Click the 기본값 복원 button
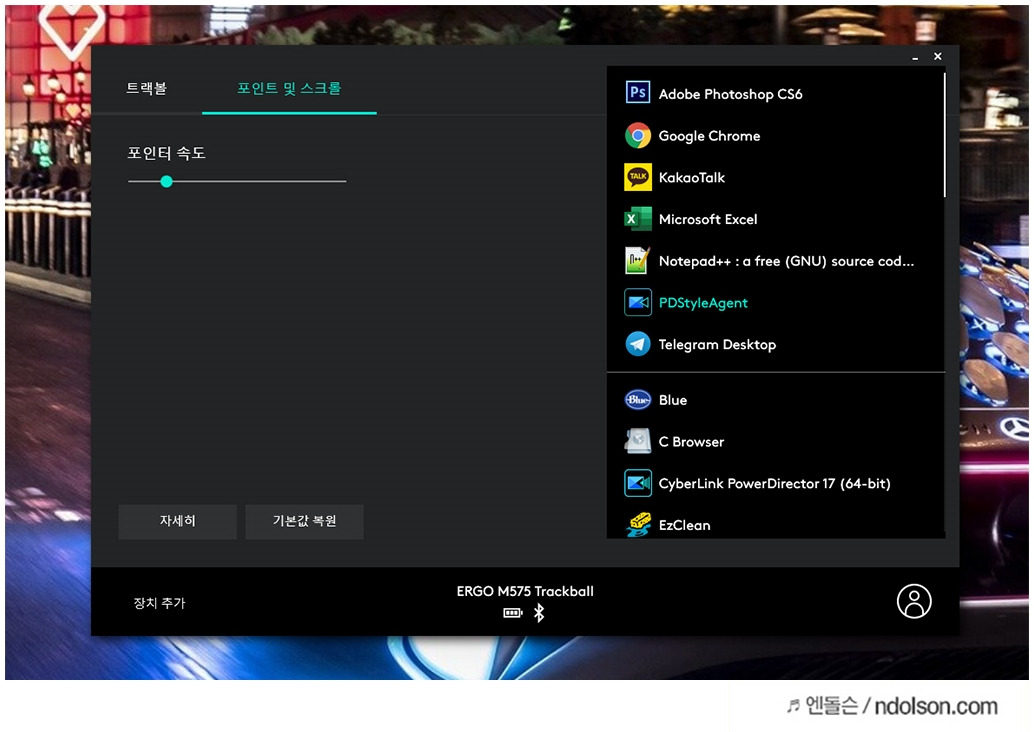This screenshot has height=732, width=1034. 304,521
